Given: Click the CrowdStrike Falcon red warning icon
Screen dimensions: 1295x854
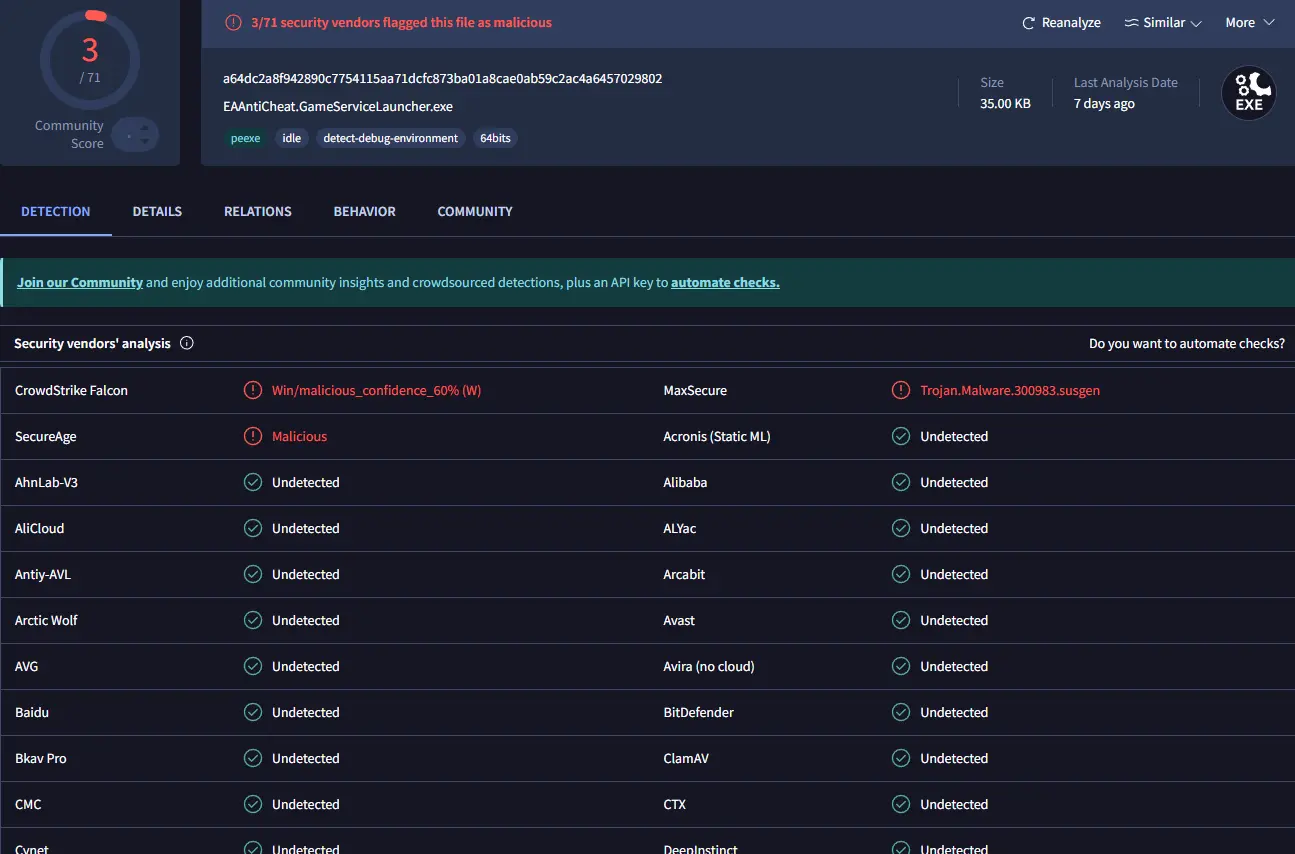Looking at the screenshot, I should click(x=253, y=390).
